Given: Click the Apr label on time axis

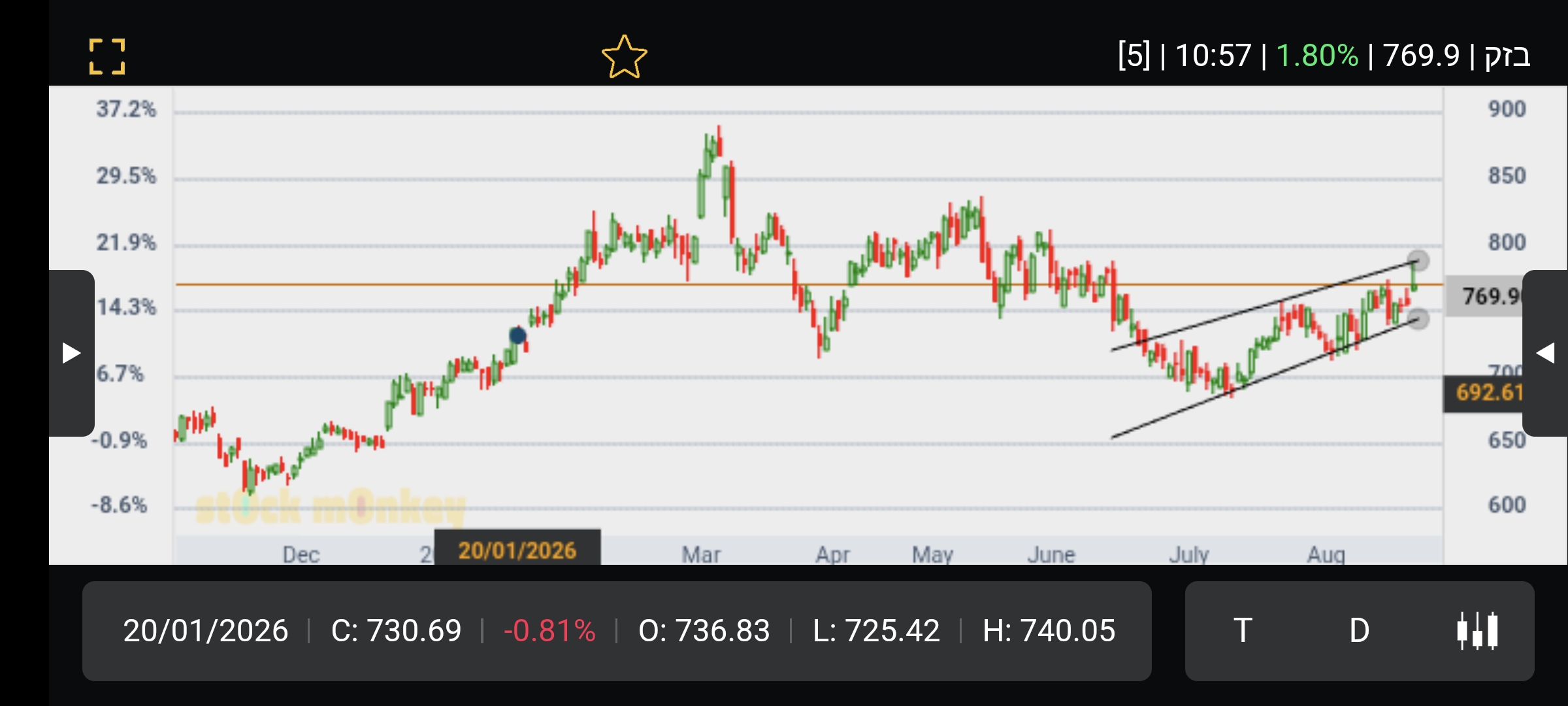Looking at the screenshot, I should (832, 554).
